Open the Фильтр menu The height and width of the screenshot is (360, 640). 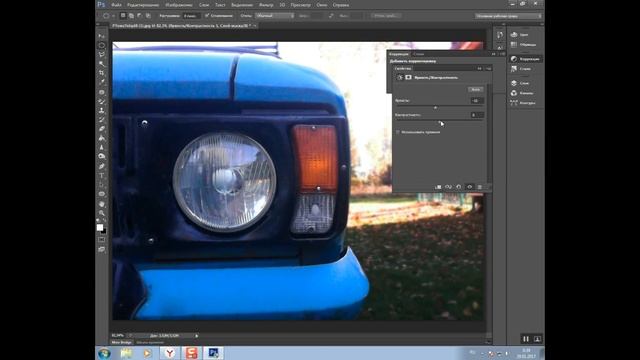(x=266, y=5)
